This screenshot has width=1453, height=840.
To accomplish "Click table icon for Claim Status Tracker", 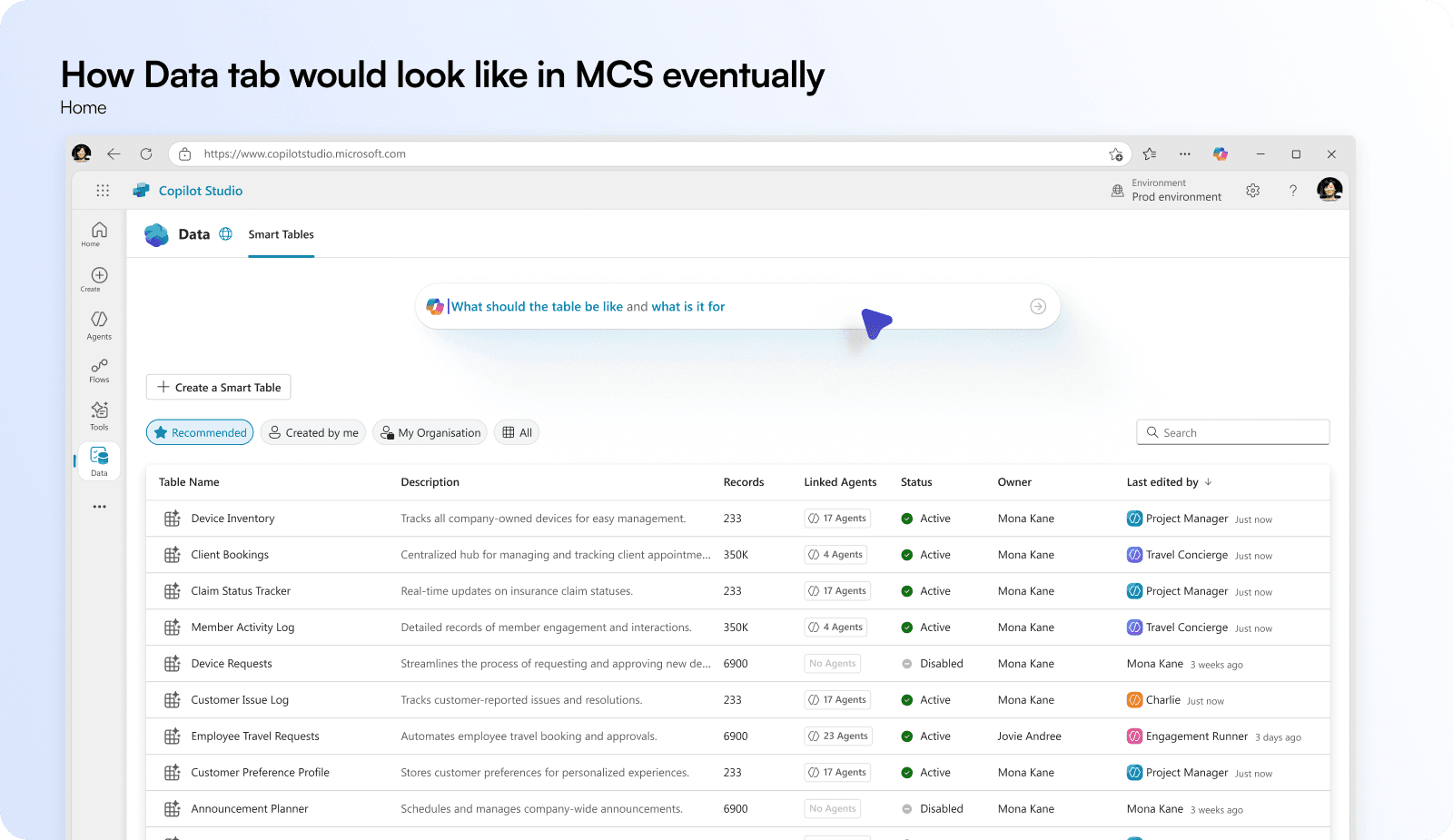I will (172, 591).
